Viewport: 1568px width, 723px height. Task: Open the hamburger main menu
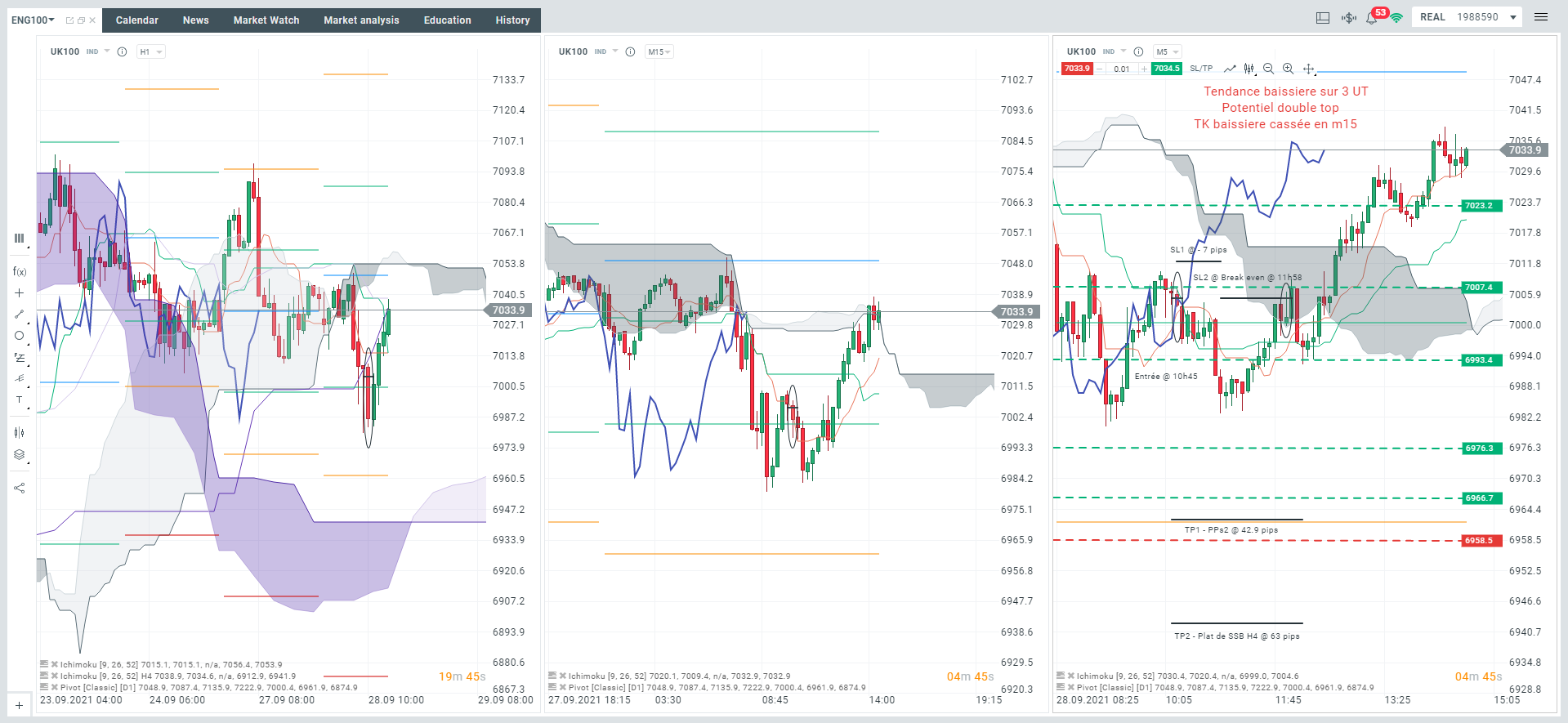point(1541,17)
